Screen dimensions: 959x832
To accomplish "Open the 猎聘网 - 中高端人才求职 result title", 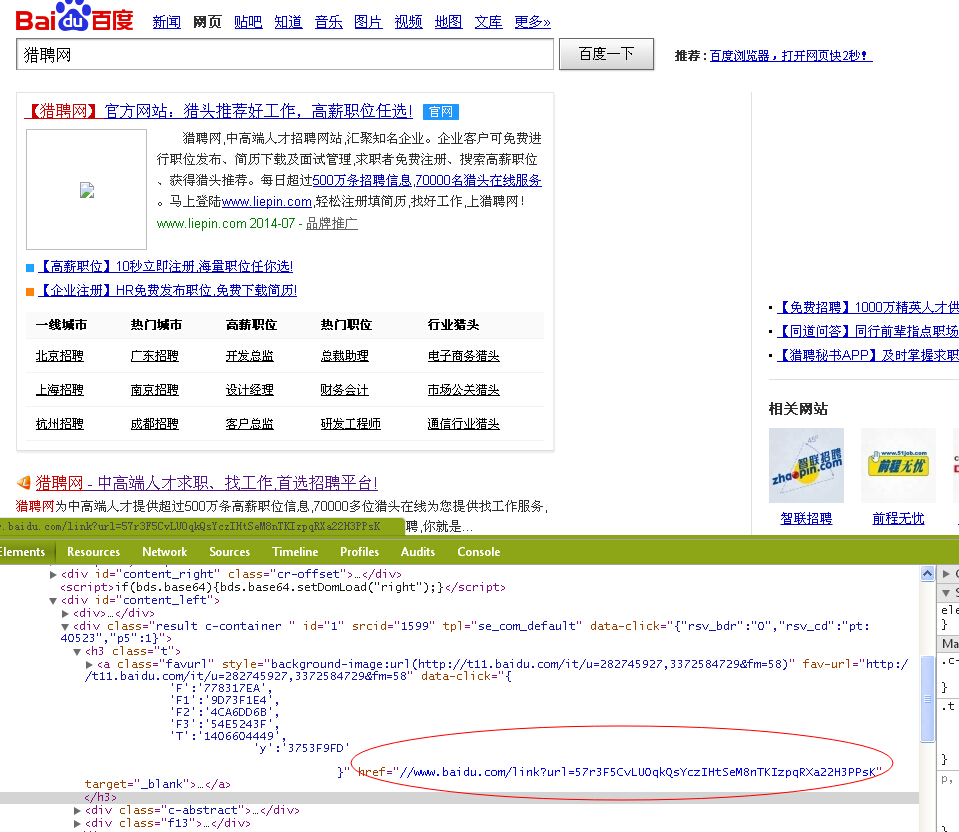I will [206, 483].
